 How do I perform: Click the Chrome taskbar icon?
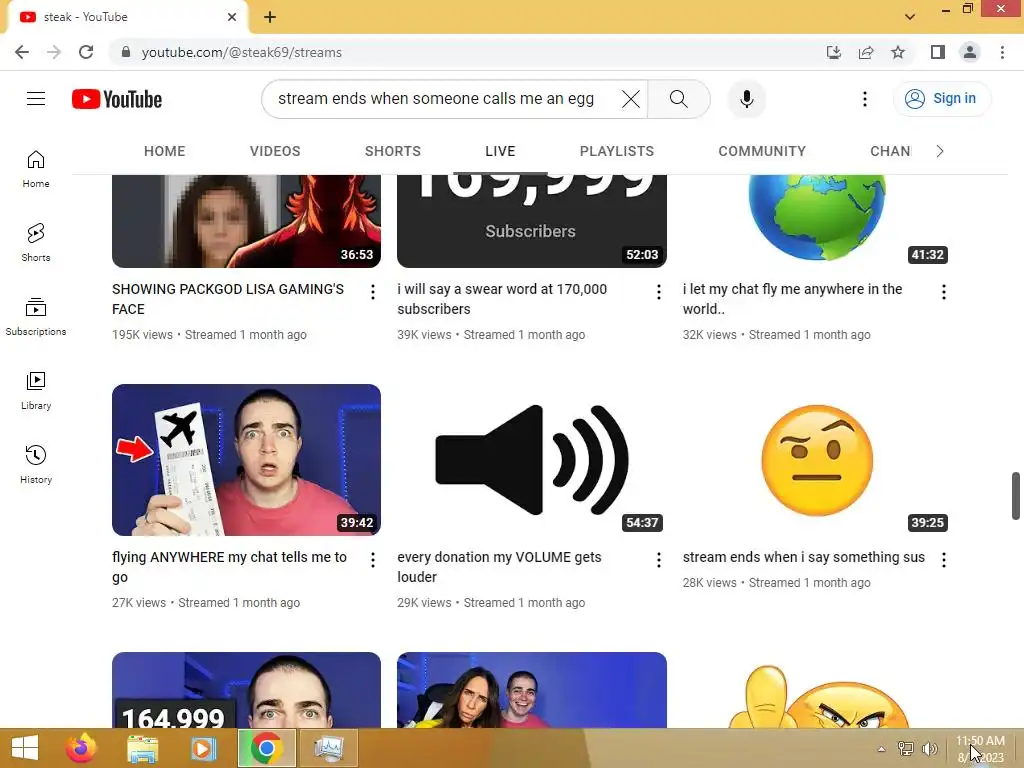point(266,748)
